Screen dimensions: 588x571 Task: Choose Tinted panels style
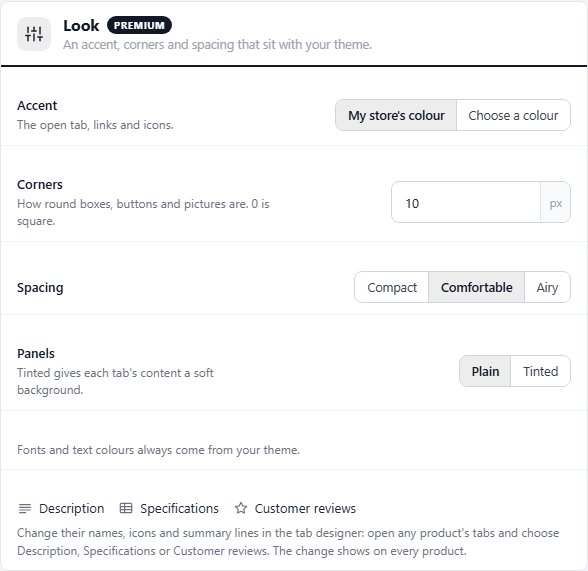[540, 371]
